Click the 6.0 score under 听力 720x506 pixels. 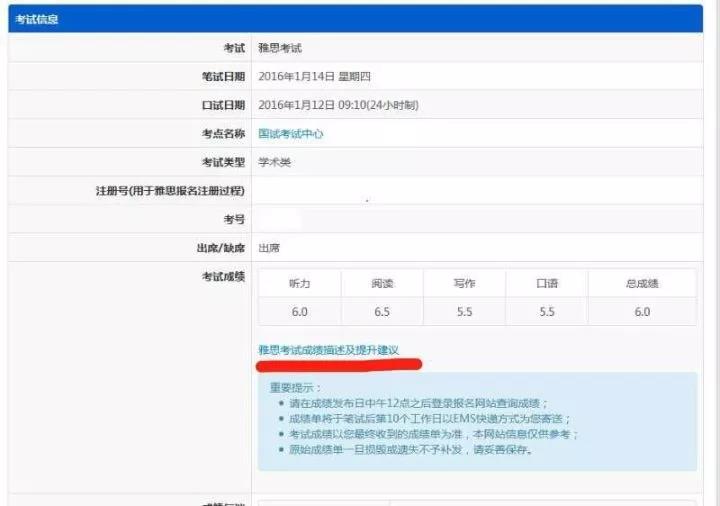[x=299, y=312]
